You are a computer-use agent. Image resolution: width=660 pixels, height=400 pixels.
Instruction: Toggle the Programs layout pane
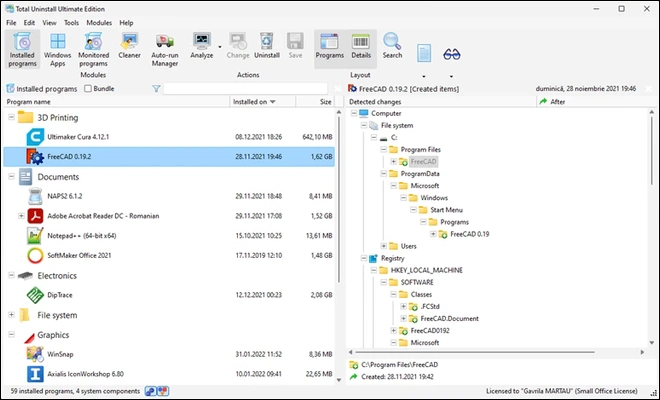click(x=329, y=46)
